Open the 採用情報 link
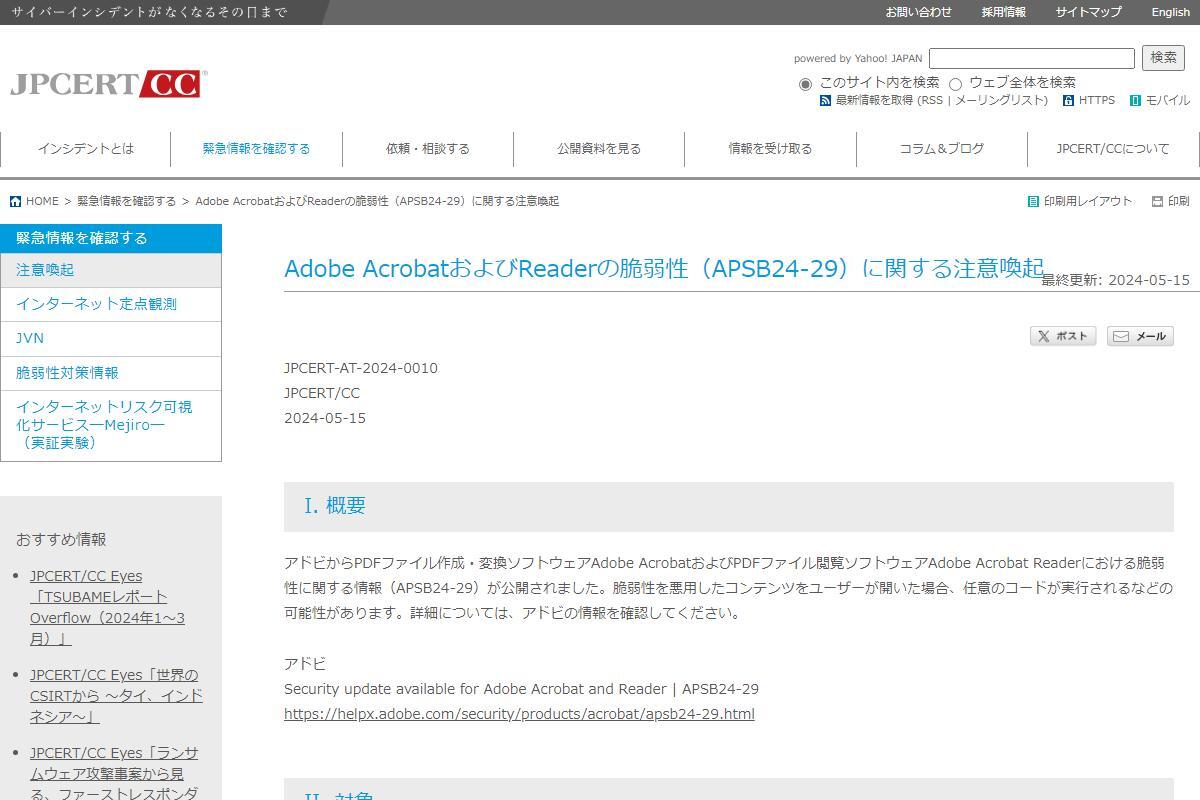 pyautogui.click(x=1004, y=12)
